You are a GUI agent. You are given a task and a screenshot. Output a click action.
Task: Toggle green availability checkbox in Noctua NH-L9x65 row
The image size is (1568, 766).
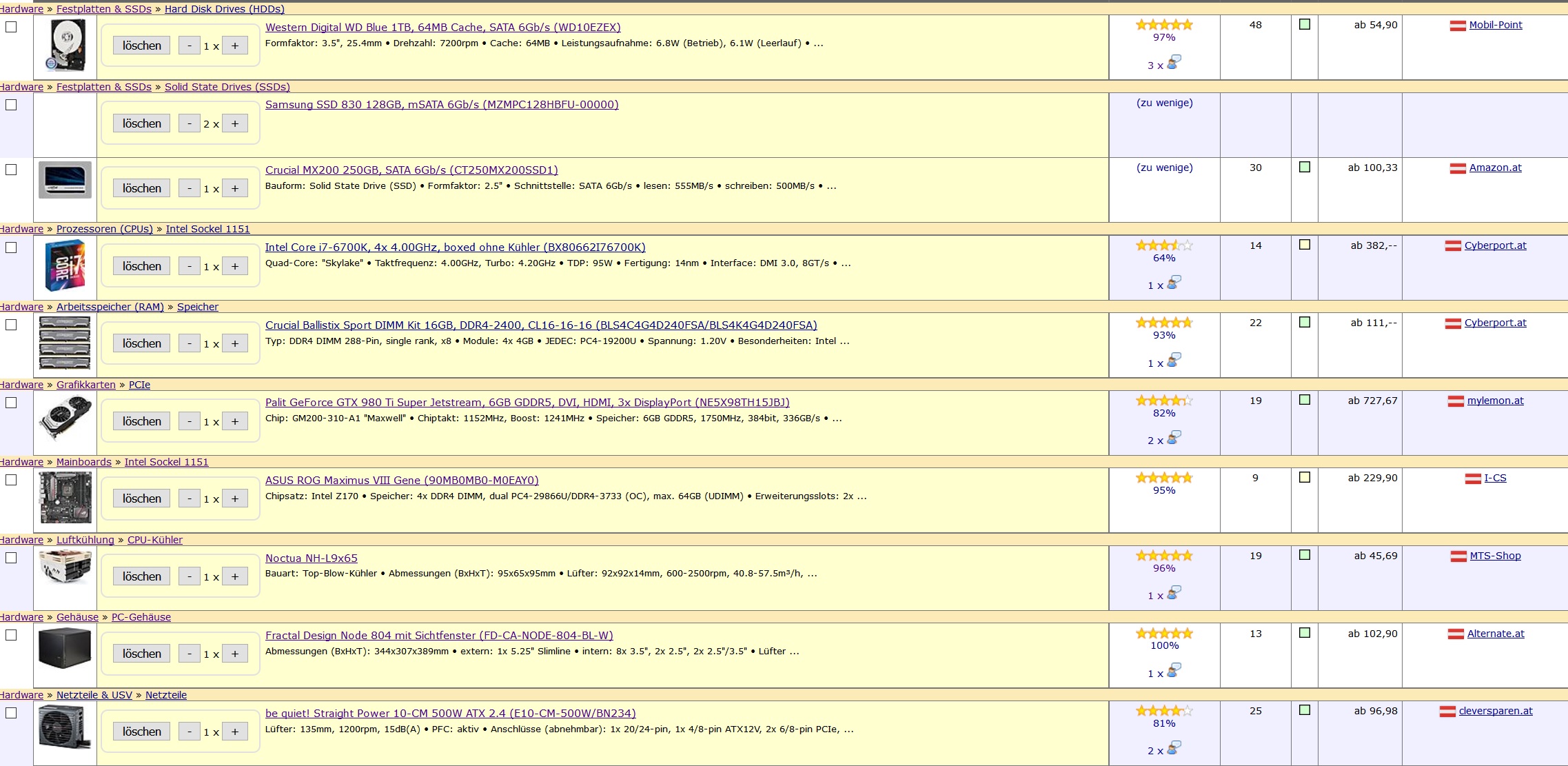tap(1305, 555)
